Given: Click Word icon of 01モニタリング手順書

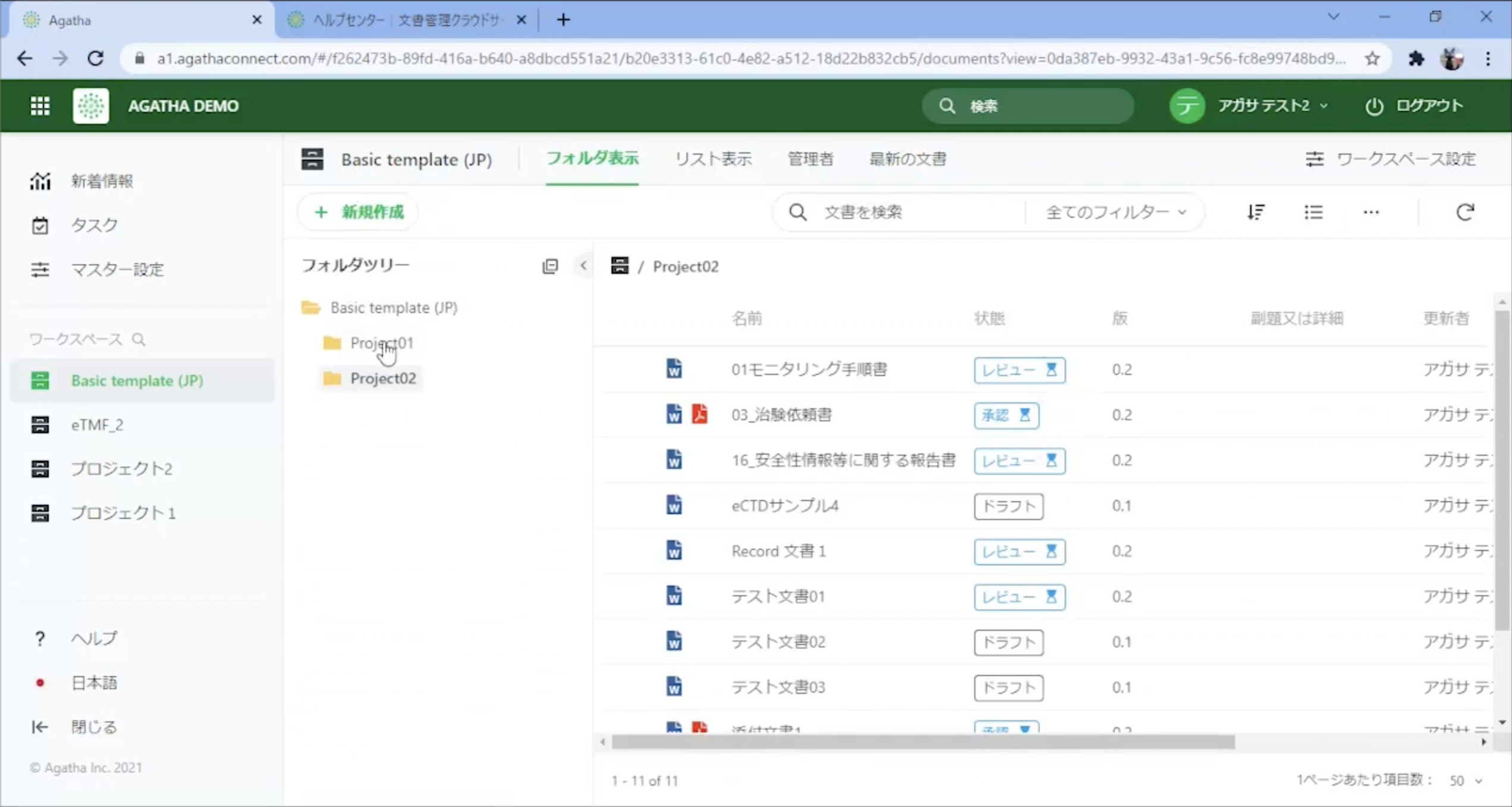Looking at the screenshot, I should click(674, 369).
